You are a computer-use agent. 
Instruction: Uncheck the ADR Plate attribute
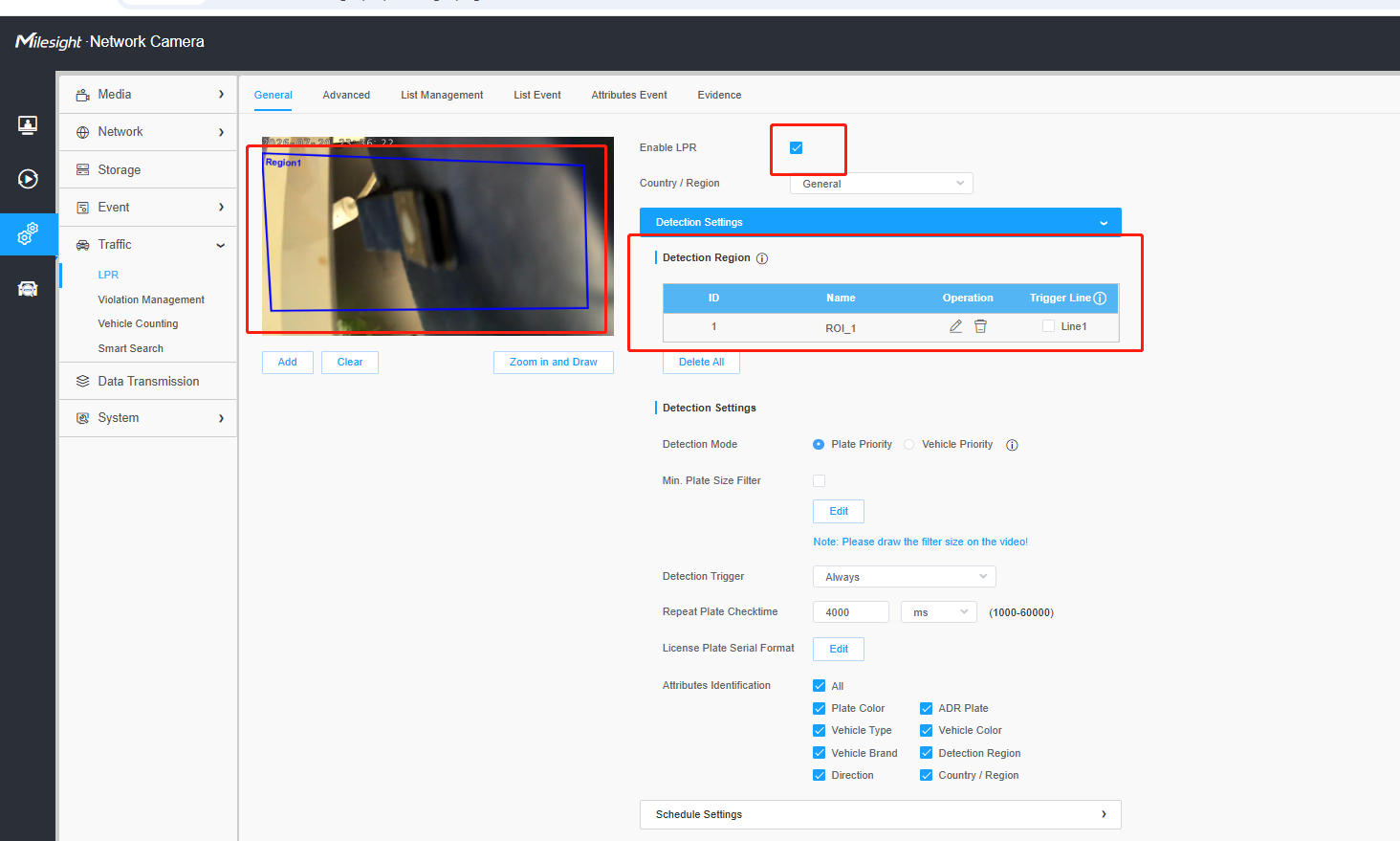926,708
